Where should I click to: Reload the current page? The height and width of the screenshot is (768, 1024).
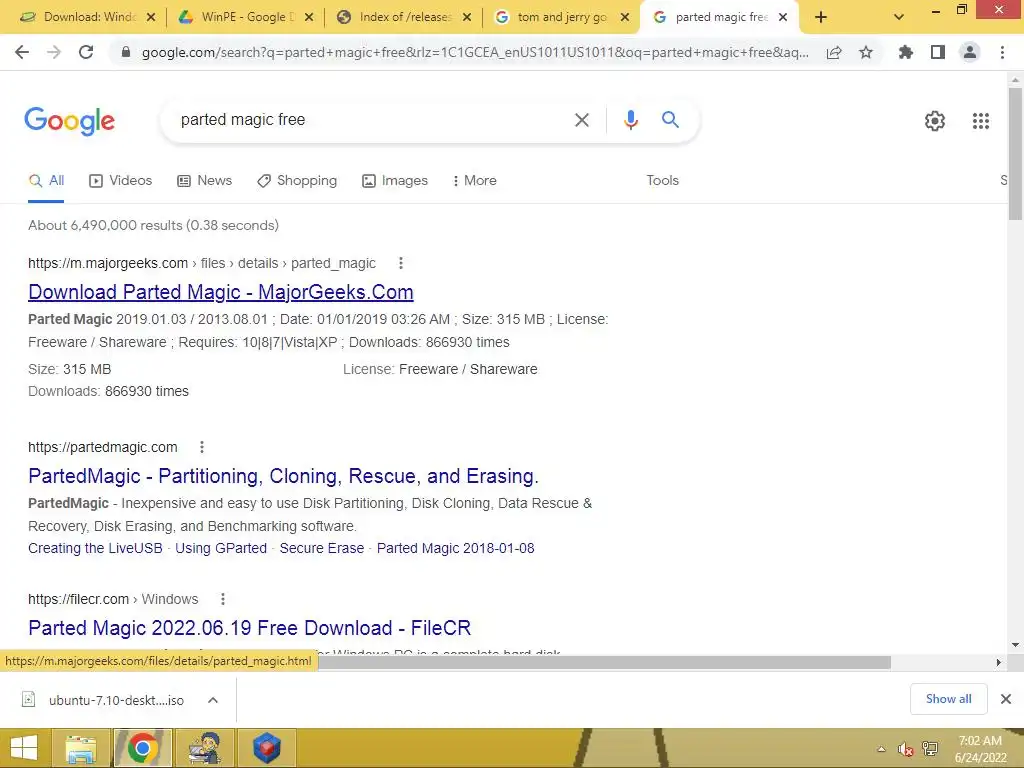(86, 52)
